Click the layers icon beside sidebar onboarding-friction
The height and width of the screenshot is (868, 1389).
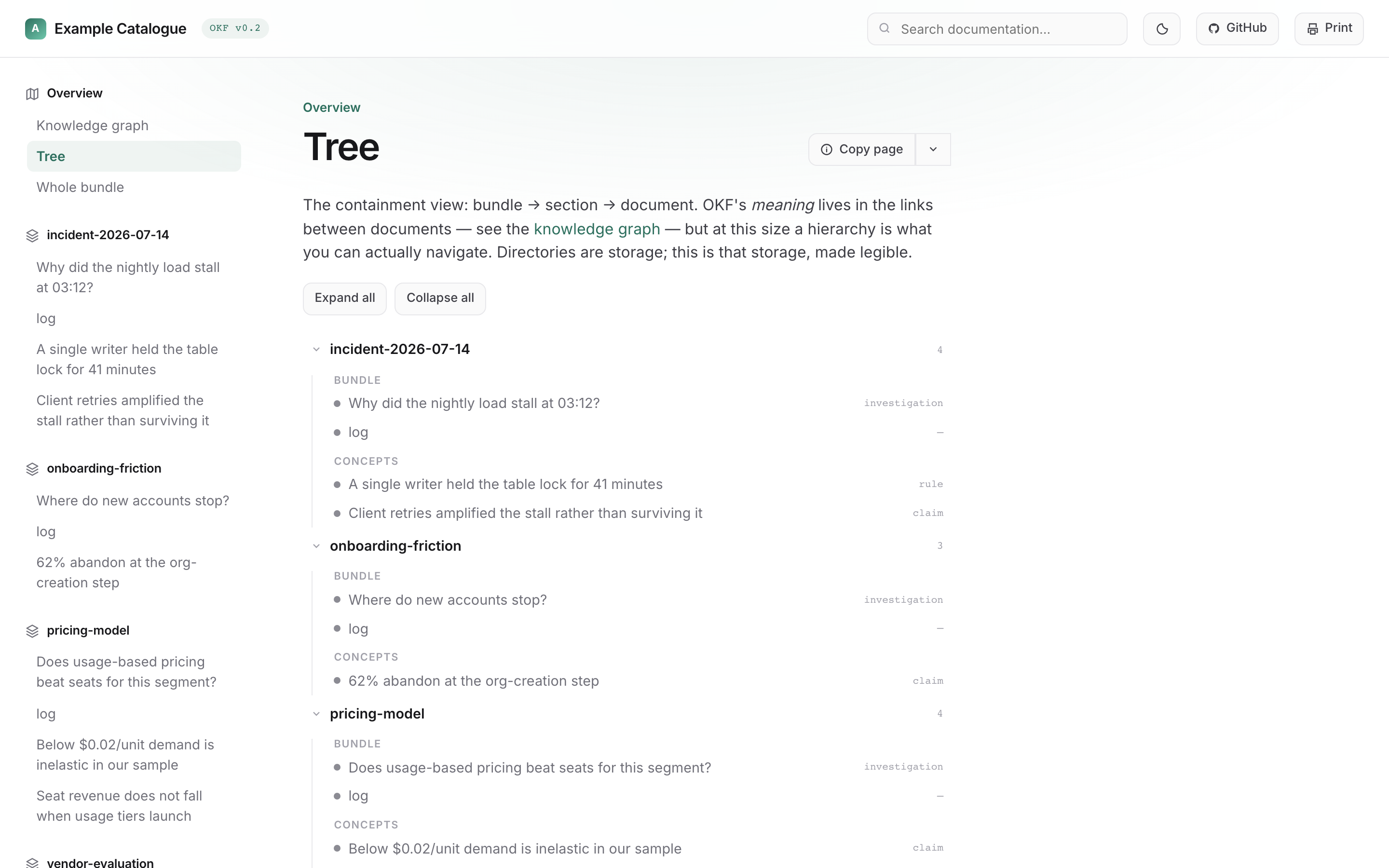(x=32, y=469)
